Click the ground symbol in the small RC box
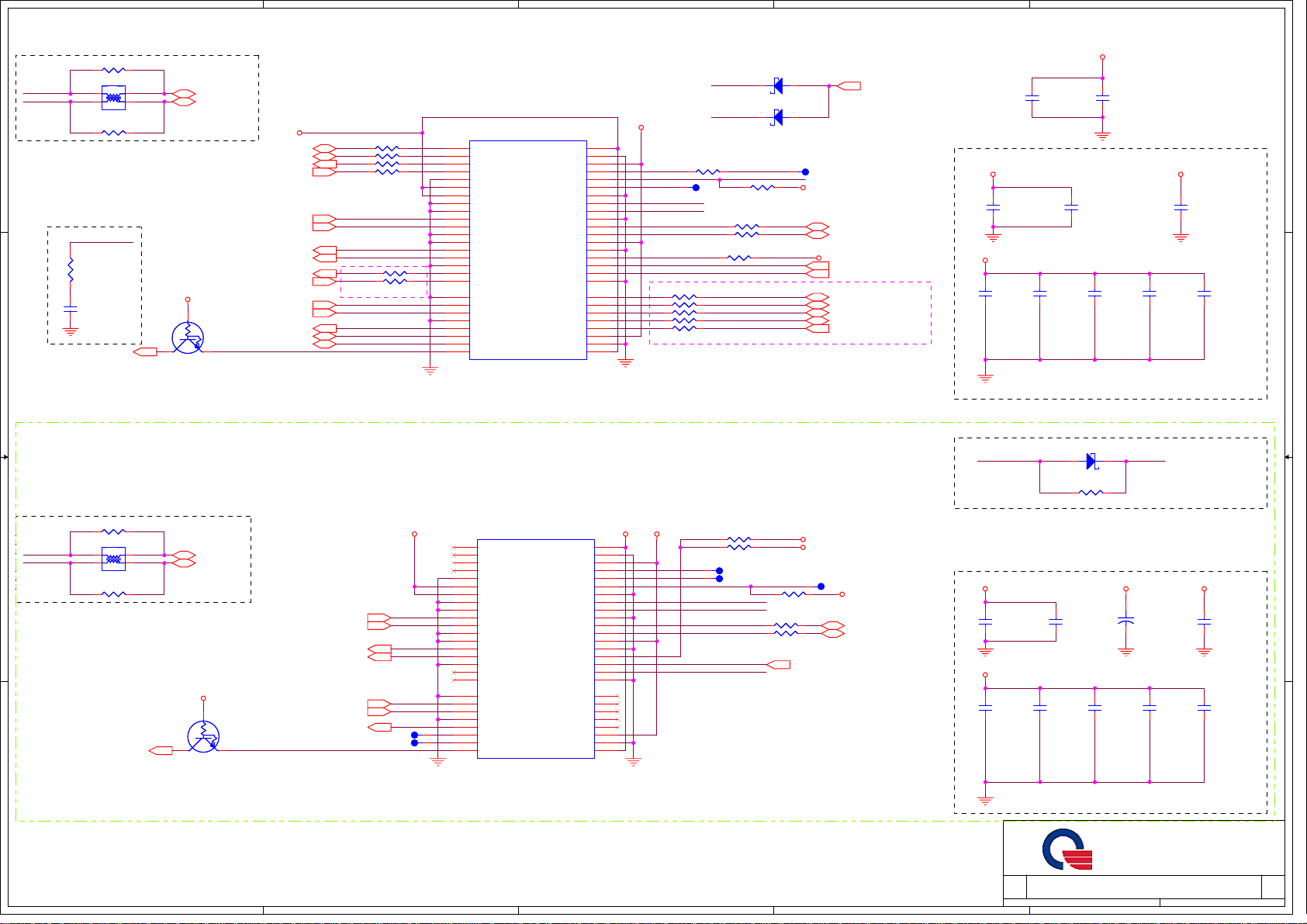The width and height of the screenshot is (1307, 924). click(x=71, y=331)
